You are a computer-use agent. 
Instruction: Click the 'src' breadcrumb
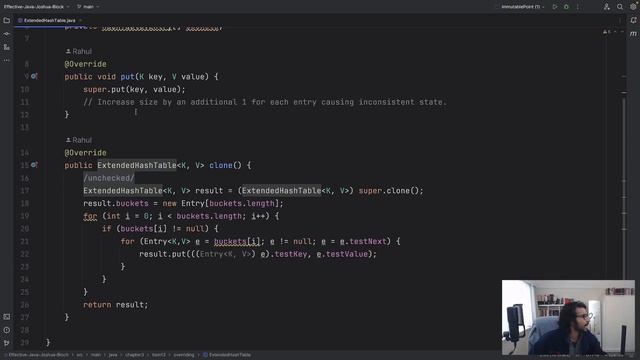[x=80, y=355]
